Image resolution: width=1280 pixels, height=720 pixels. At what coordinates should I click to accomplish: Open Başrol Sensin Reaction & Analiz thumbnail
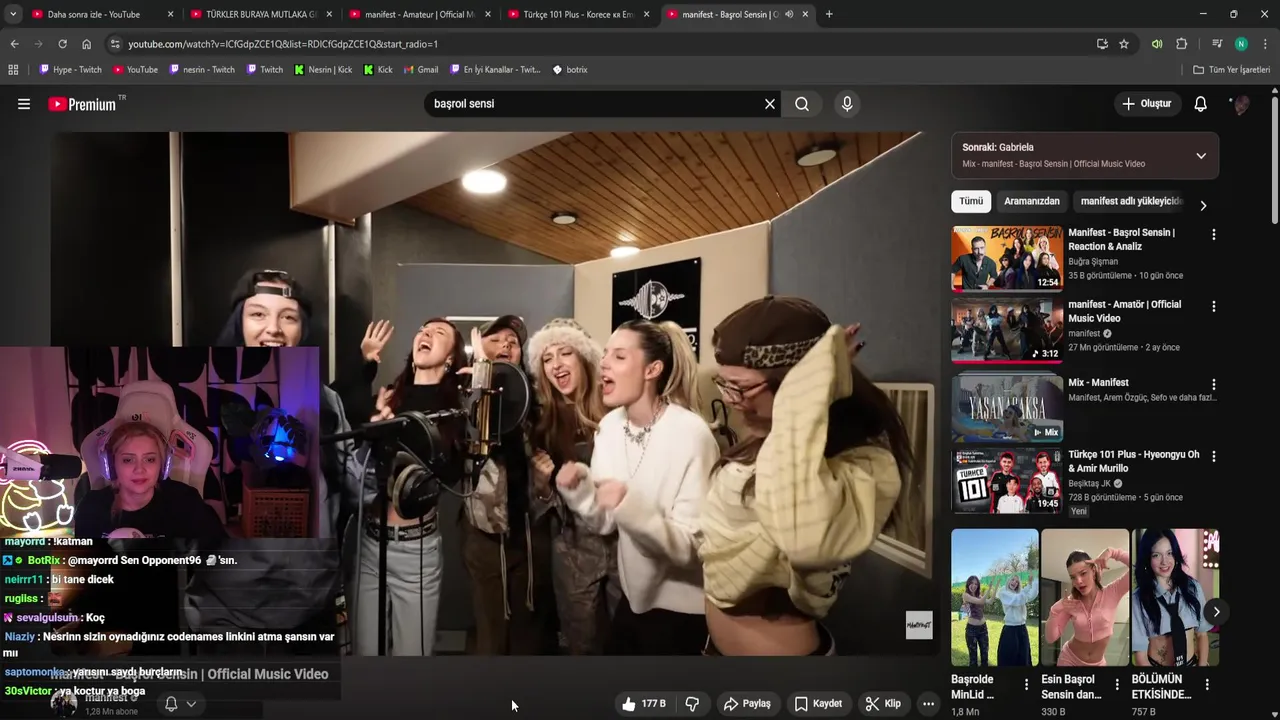[x=1007, y=259]
